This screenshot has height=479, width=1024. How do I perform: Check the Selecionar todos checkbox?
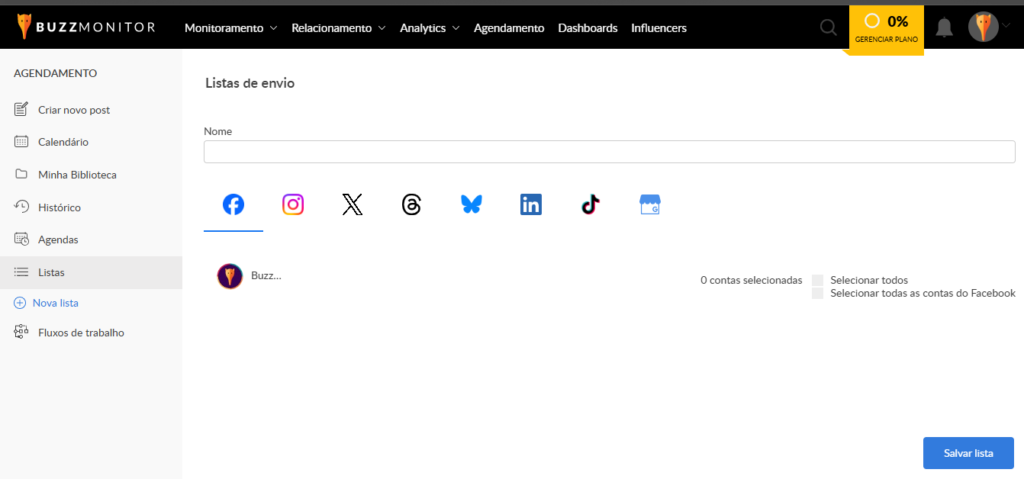(818, 280)
